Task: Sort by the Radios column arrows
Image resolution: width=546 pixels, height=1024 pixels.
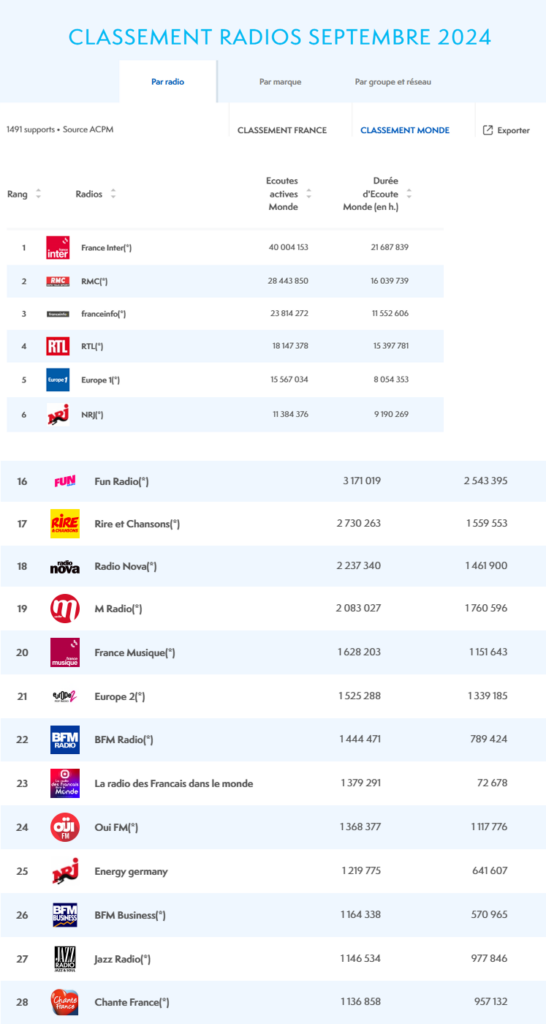Action: point(113,194)
